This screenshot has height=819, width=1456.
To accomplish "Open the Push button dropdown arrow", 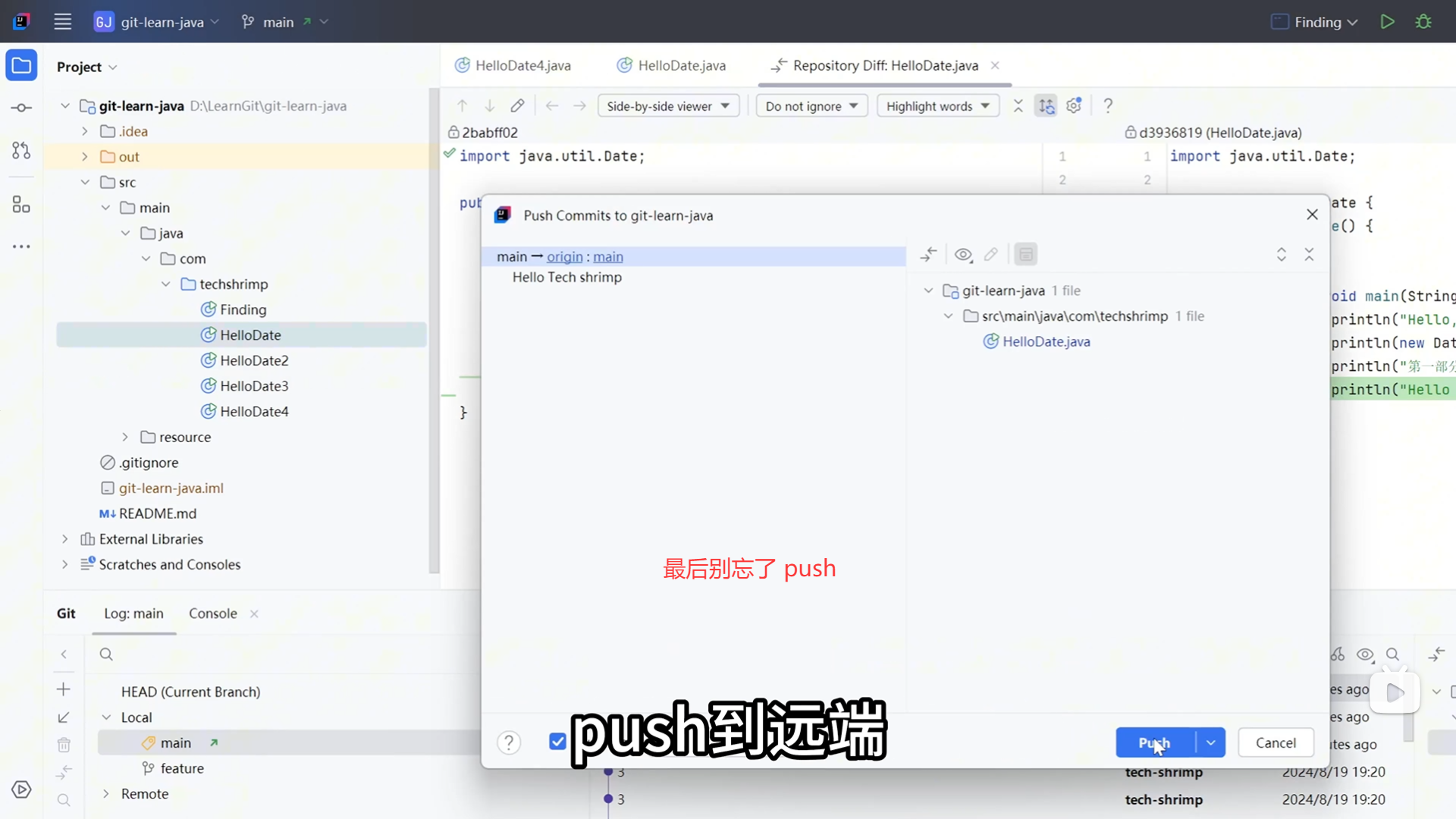I will point(1211,742).
